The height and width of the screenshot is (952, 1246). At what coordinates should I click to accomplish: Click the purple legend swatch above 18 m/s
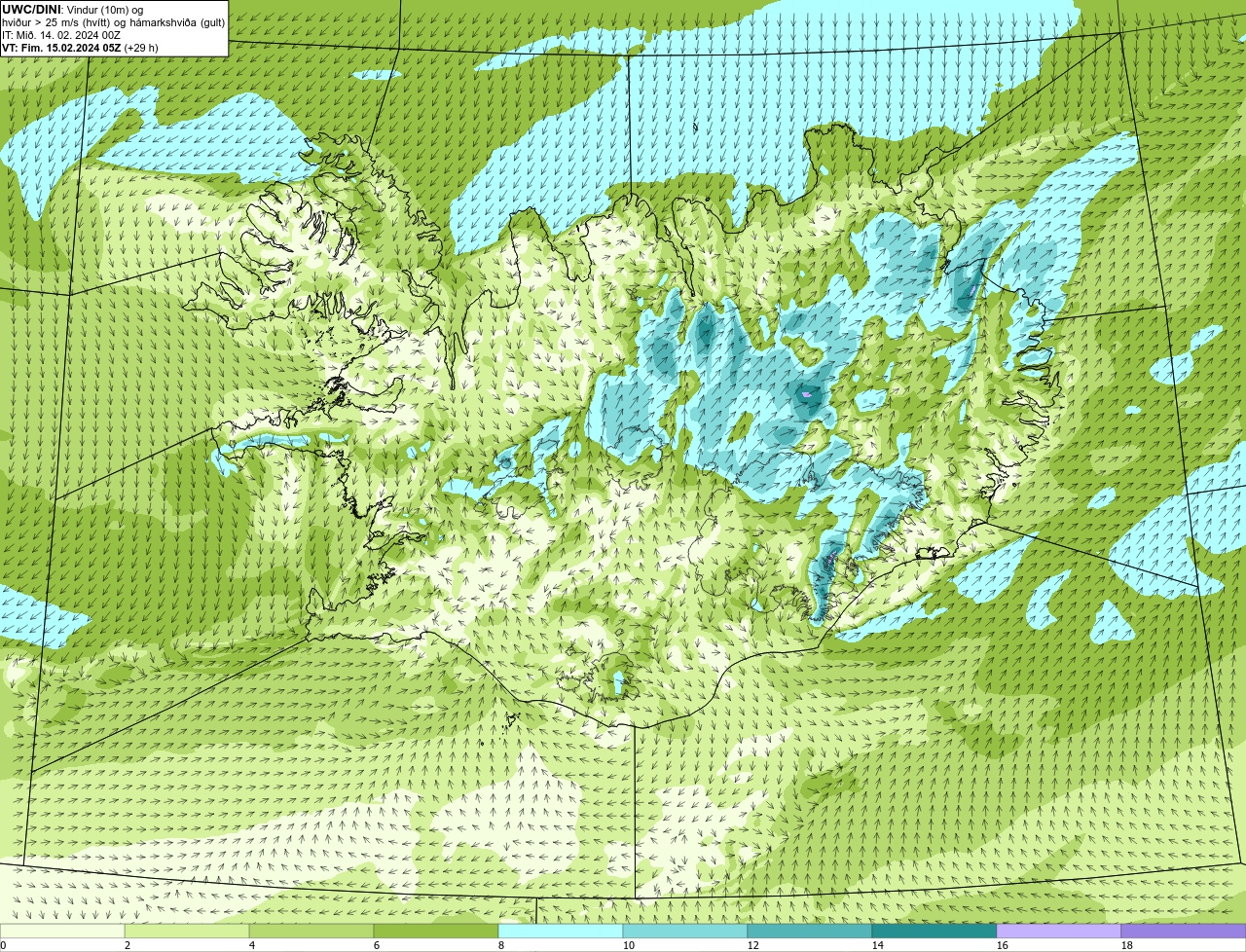point(1184,931)
